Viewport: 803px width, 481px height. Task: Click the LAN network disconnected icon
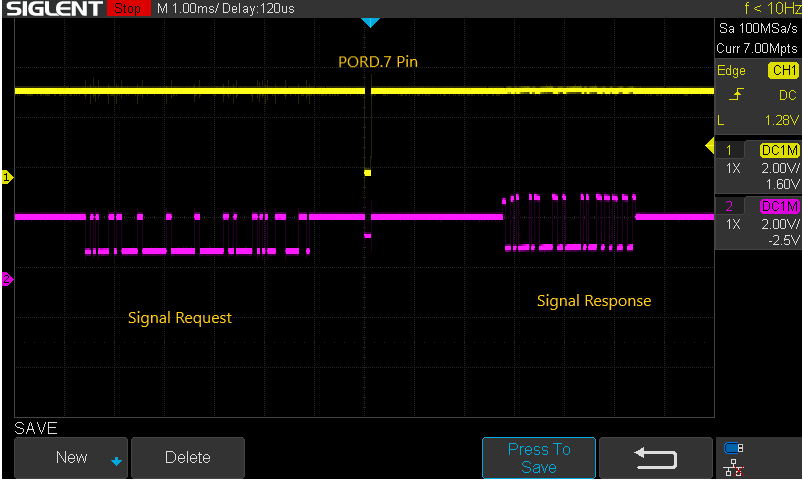(734, 468)
